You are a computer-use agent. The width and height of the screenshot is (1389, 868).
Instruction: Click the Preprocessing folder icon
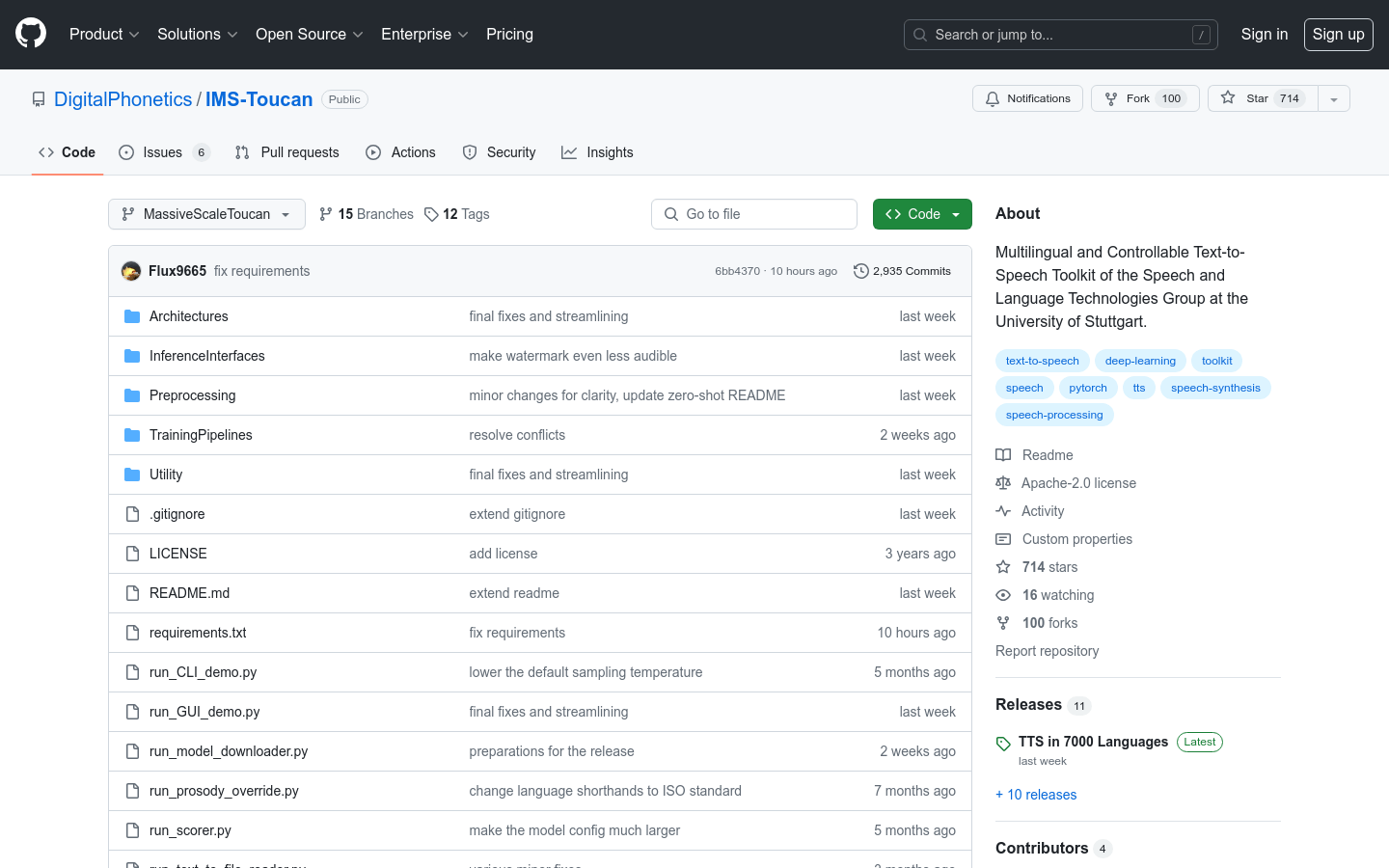pyautogui.click(x=132, y=395)
